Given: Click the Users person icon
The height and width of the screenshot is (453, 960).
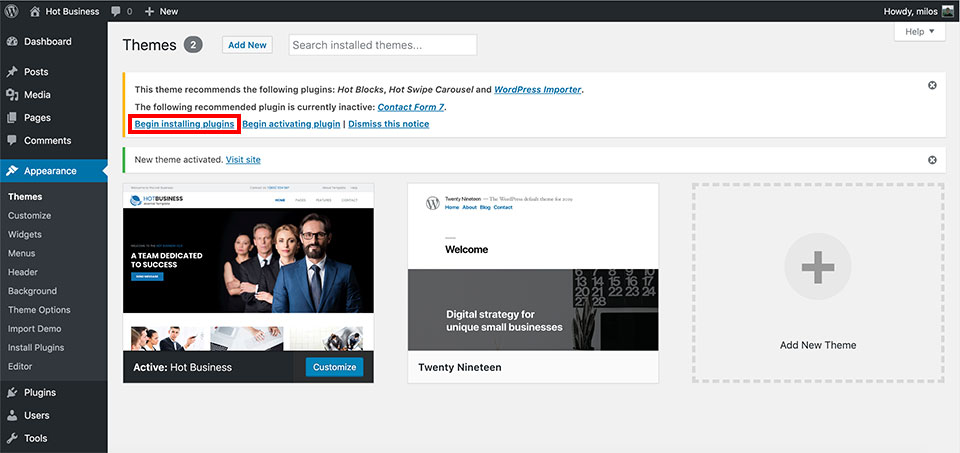Looking at the screenshot, I should [12, 415].
